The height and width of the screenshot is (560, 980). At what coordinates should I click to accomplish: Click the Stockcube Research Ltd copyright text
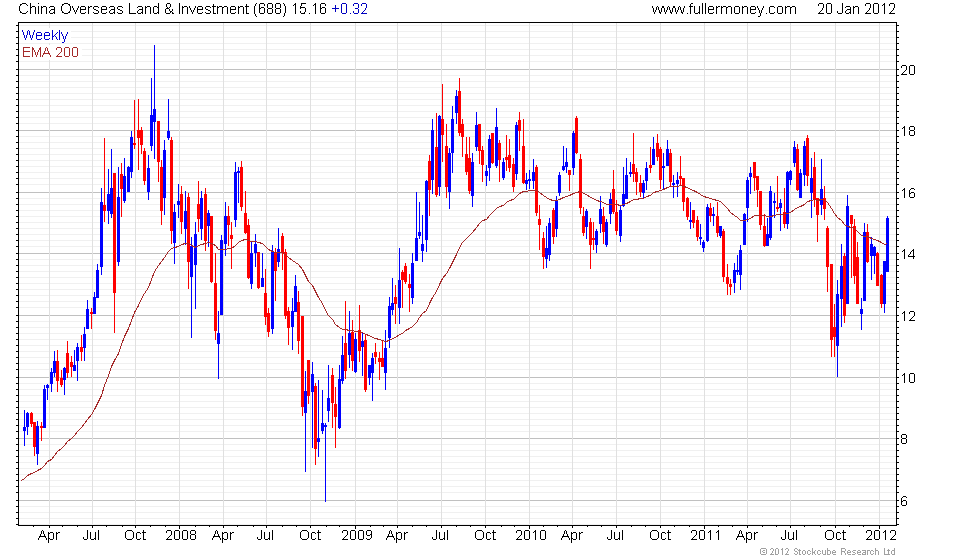coord(827,552)
